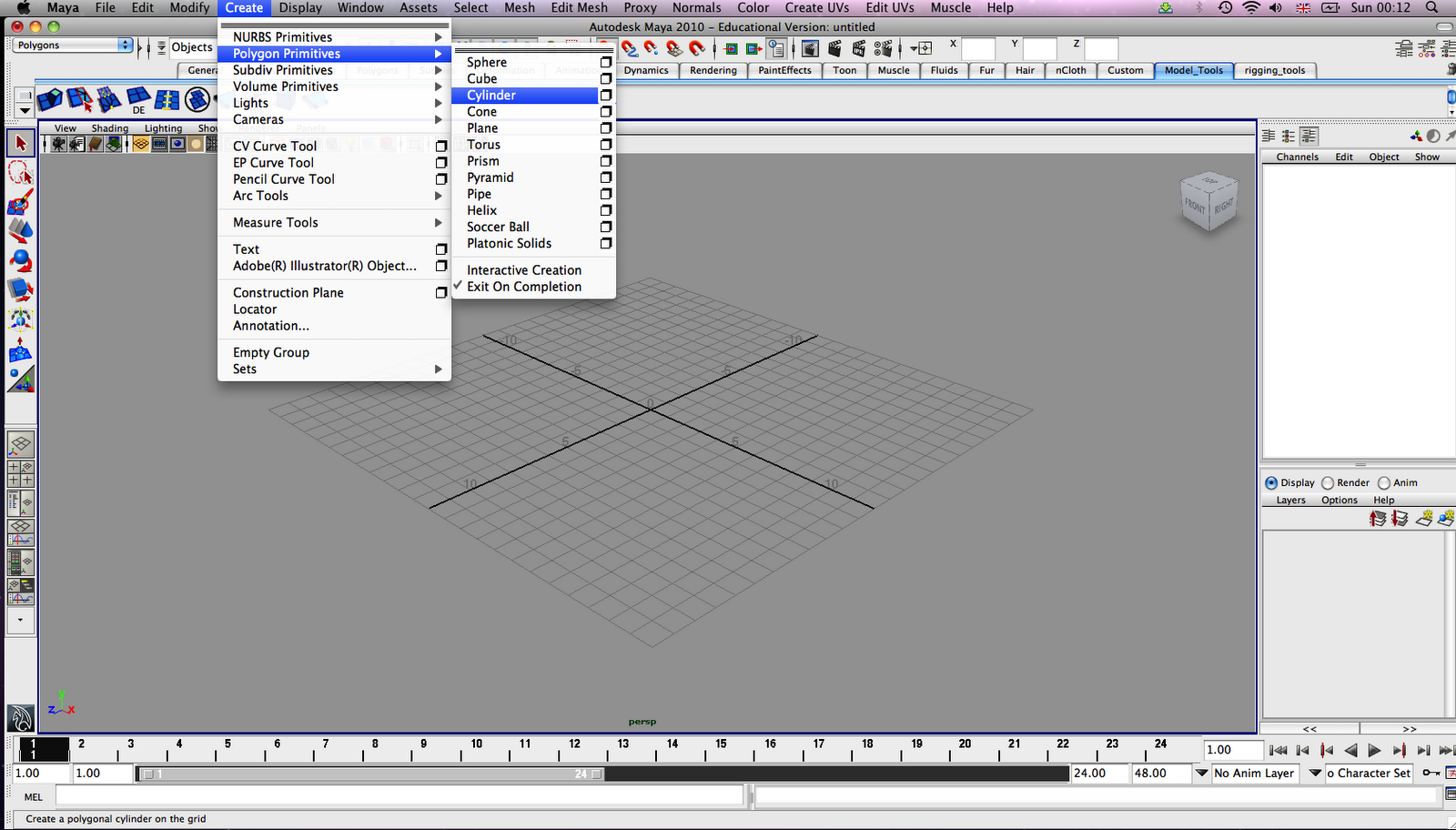Create a new empty display layer
This screenshot has height=830, width=1456.
click(x=1423, y=519)
